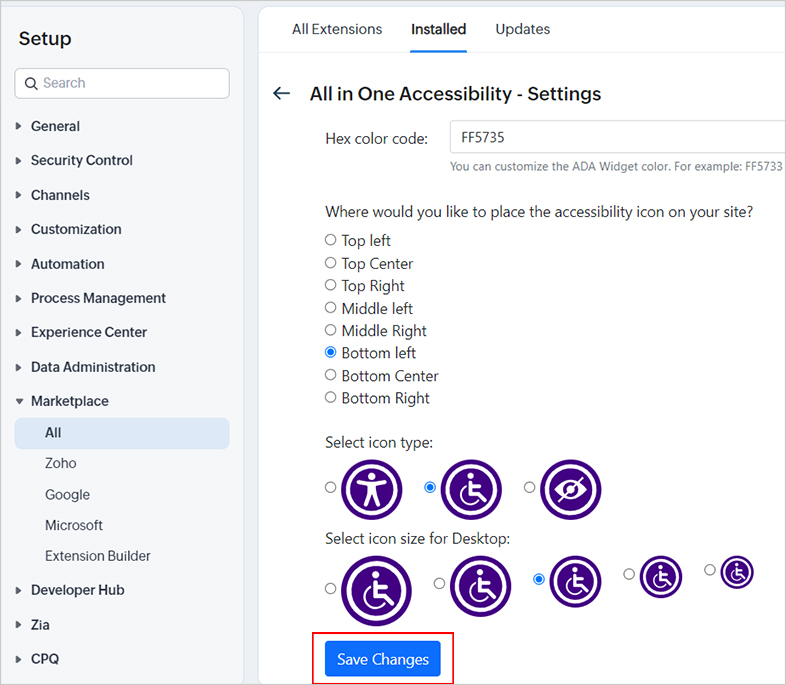
Task: Pick the smallest desktop wheelchair icon
Action: click(737, 572)
